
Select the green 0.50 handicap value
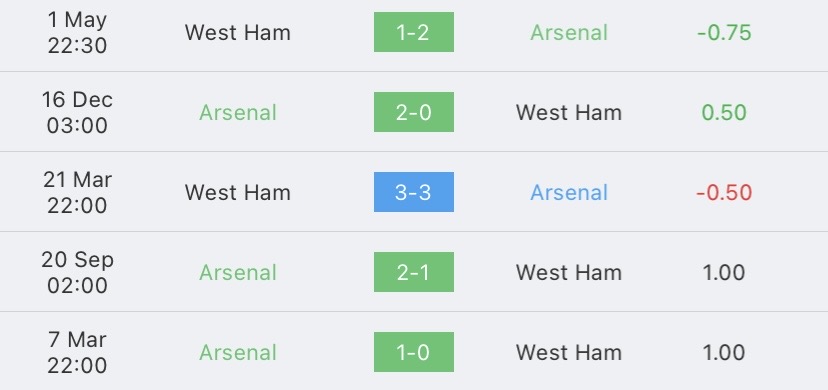coord(724,113)
